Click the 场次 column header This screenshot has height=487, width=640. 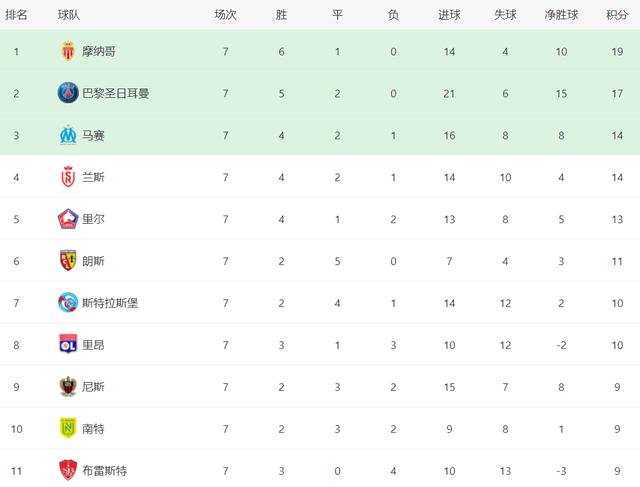[x=226, y=15]
